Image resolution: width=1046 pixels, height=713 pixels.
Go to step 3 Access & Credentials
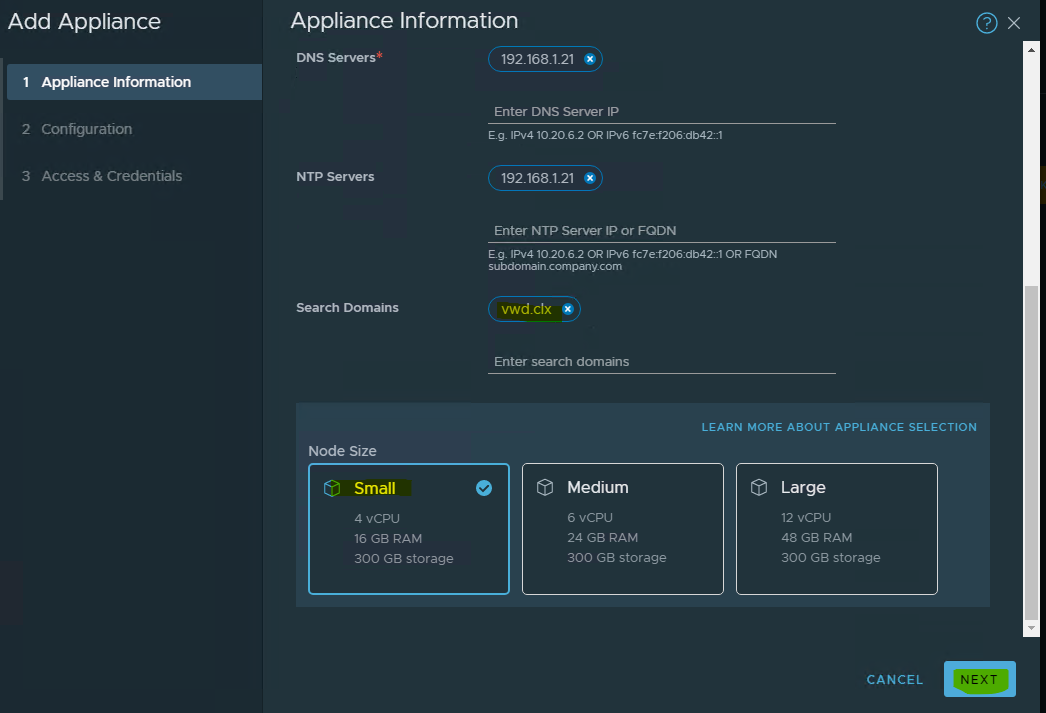pyautogui.click(x=111, y=176)
